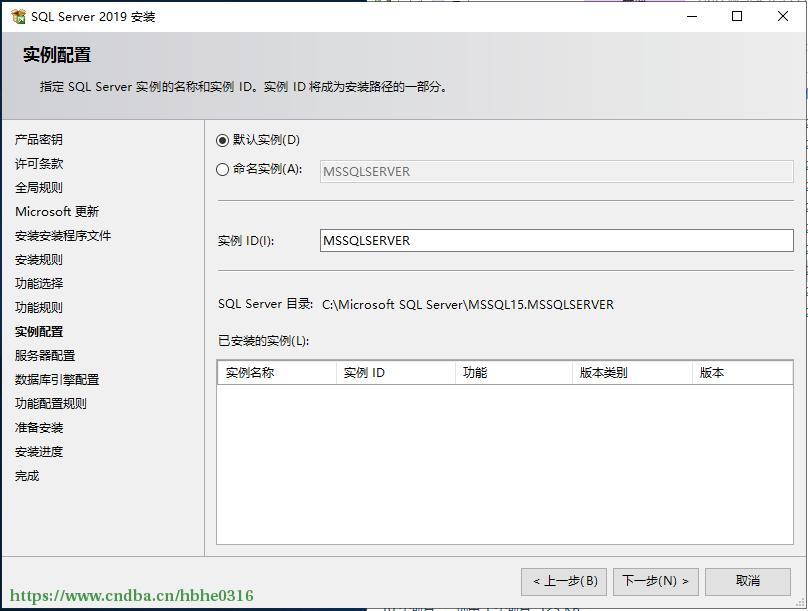The height and width of the screenshot is (611, 808).
Task: Open 完成 step in sidebar
Action: tap(27, 476)
